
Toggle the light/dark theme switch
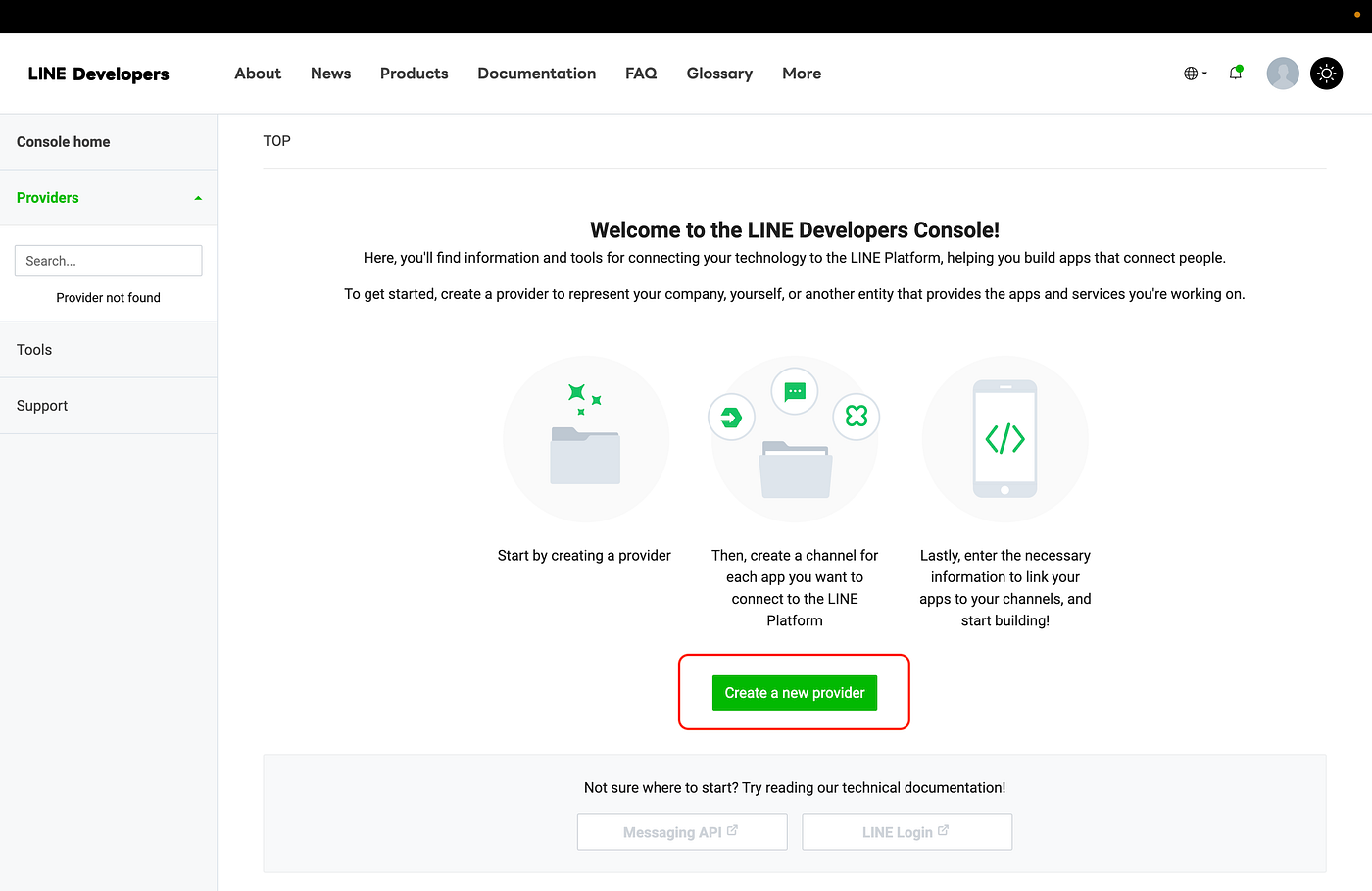coord(1327,74)
